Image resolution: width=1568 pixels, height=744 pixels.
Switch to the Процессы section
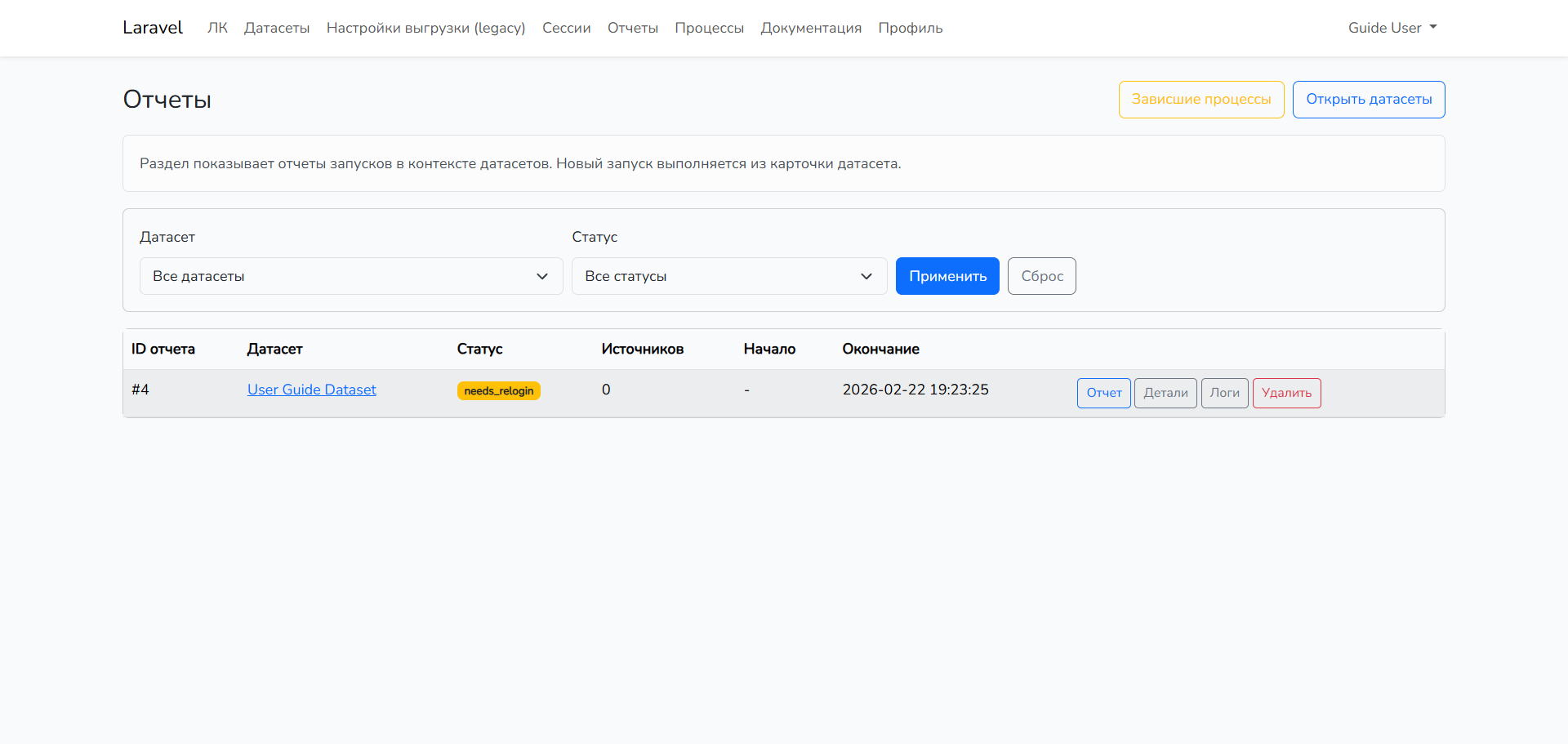point(709,28)
